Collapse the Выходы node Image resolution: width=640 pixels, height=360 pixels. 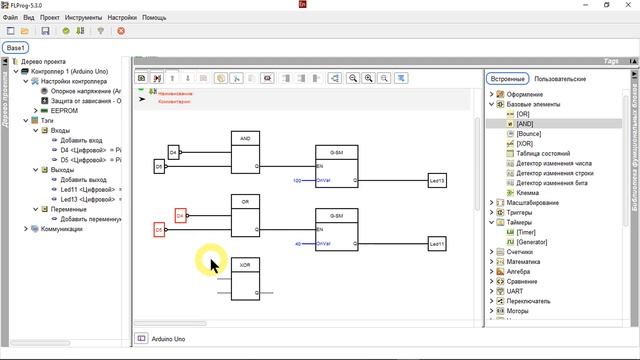click(36, 170)
